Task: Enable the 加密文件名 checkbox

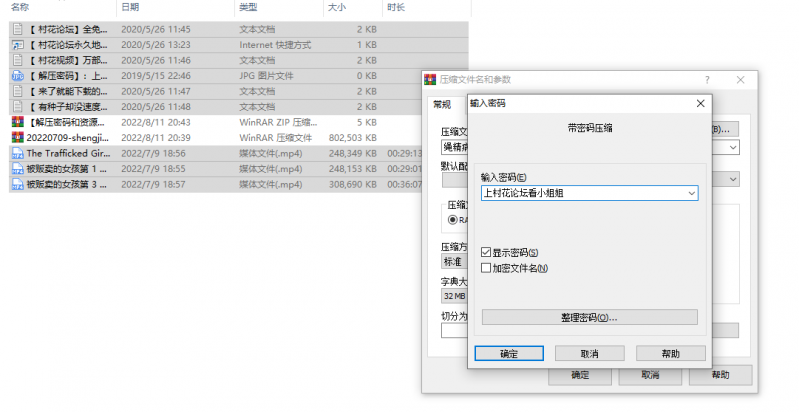Action: tap(486, 268)
